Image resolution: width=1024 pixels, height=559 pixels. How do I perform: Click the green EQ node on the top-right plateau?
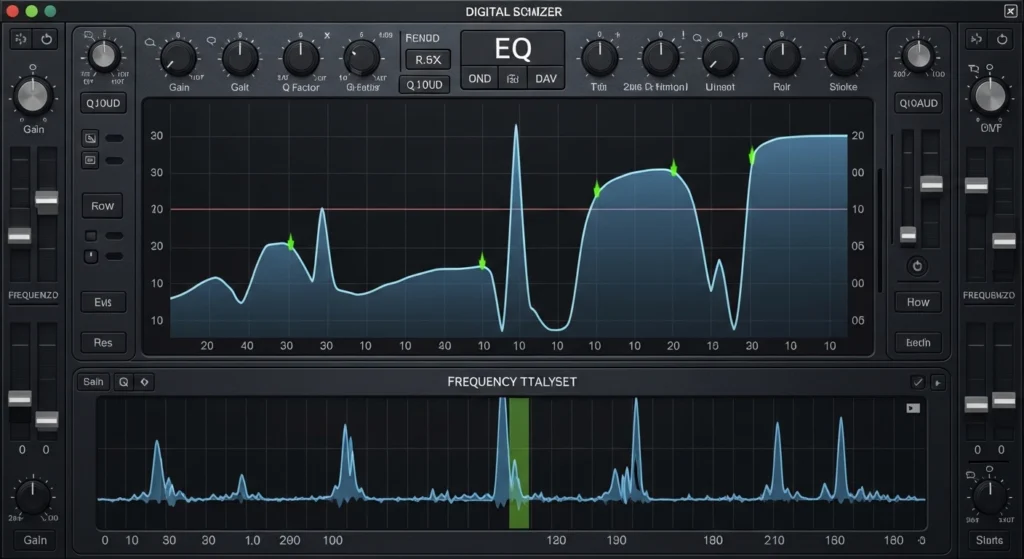point(752,155)
